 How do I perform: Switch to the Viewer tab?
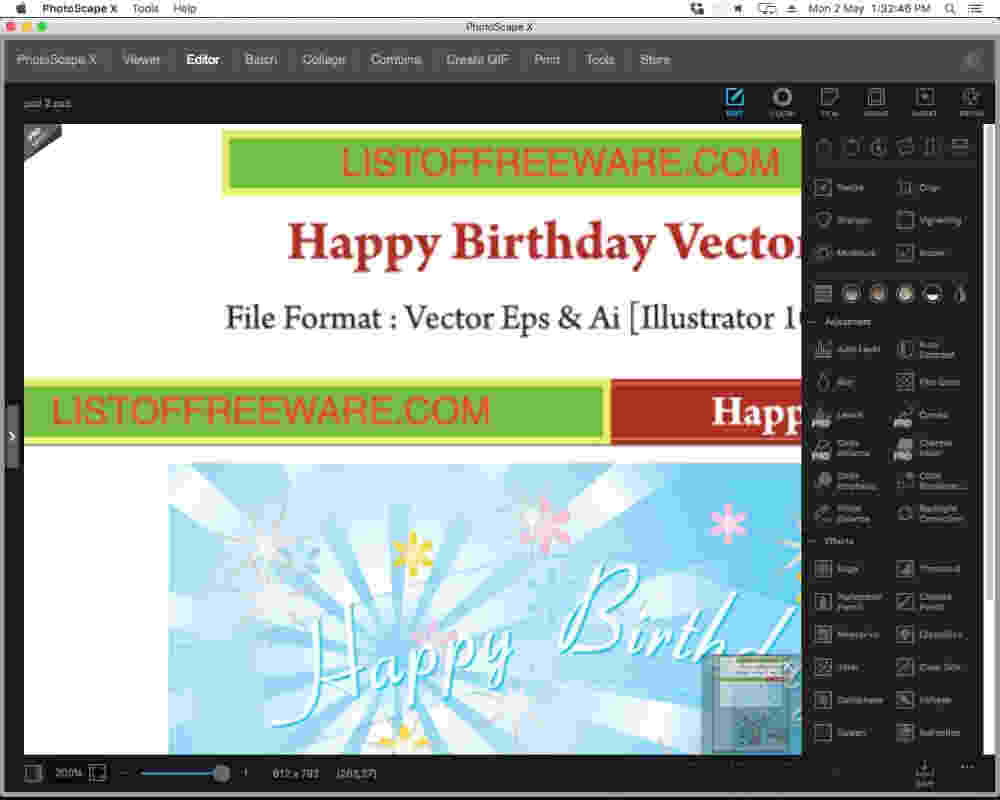[x=142, y=60]
